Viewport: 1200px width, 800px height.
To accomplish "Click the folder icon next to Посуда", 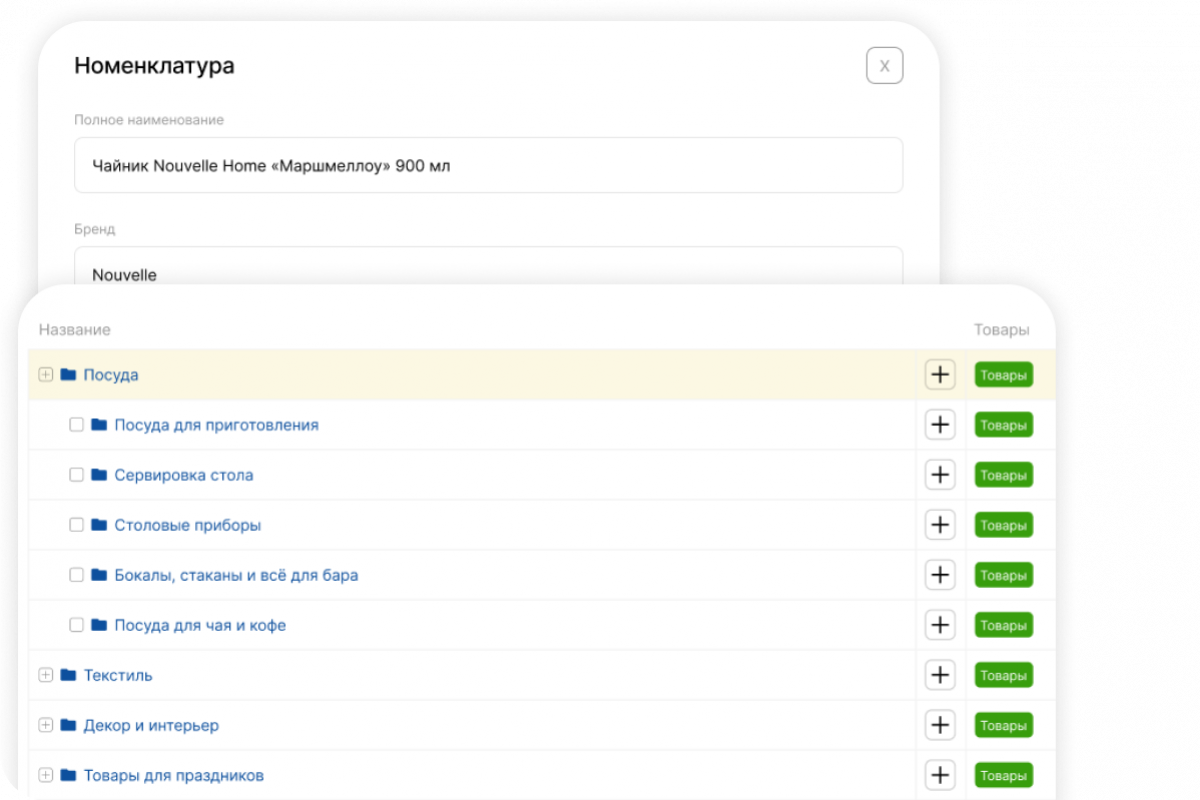I will [68, 375].
